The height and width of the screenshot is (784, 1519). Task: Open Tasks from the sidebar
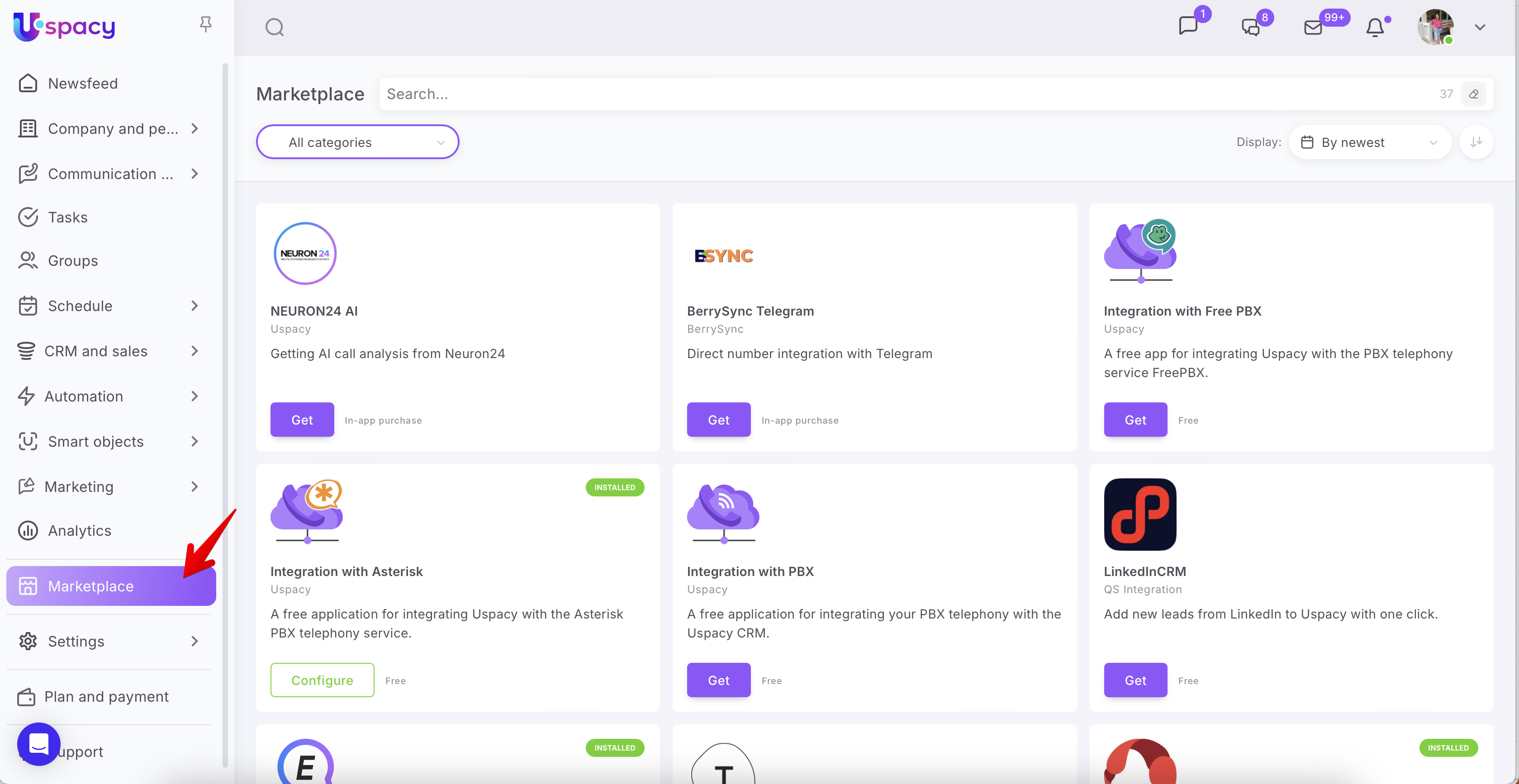click(67, 217)
